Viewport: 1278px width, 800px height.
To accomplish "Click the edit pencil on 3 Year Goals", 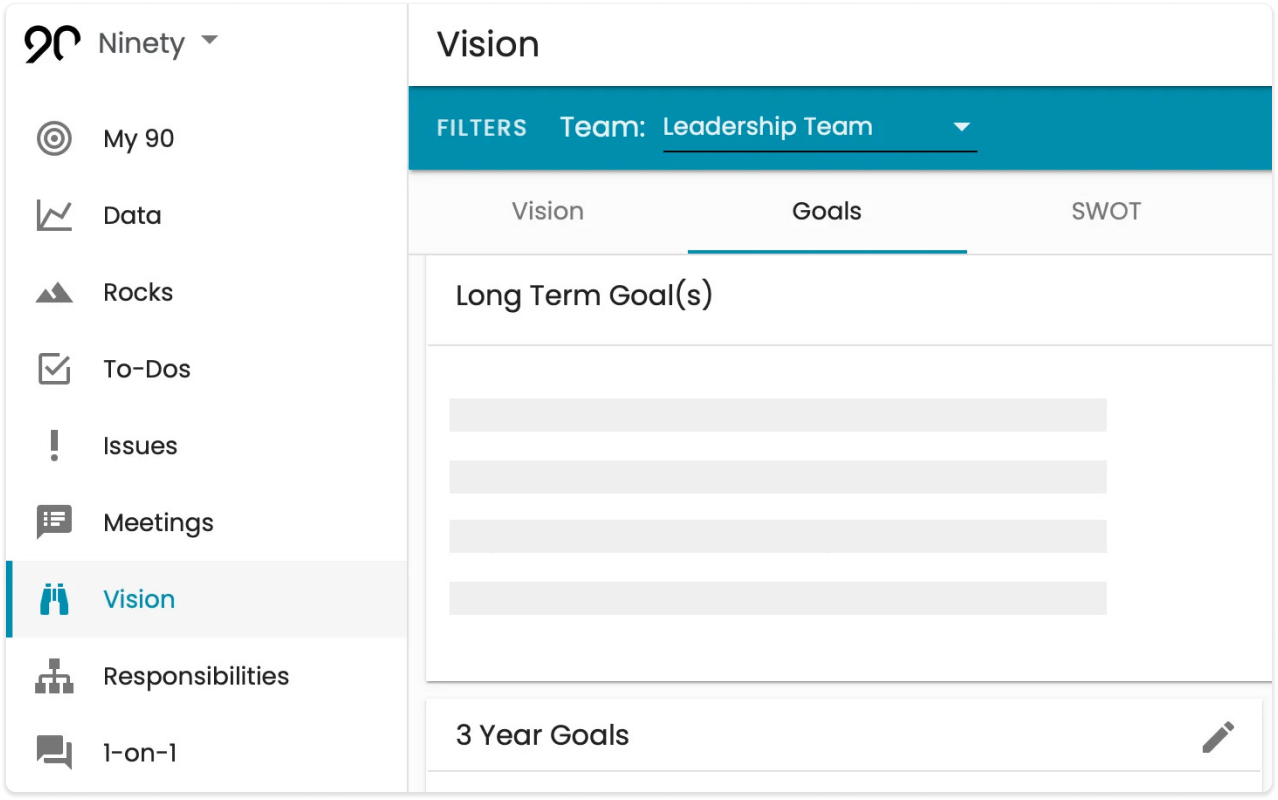I will (1218, 735).
